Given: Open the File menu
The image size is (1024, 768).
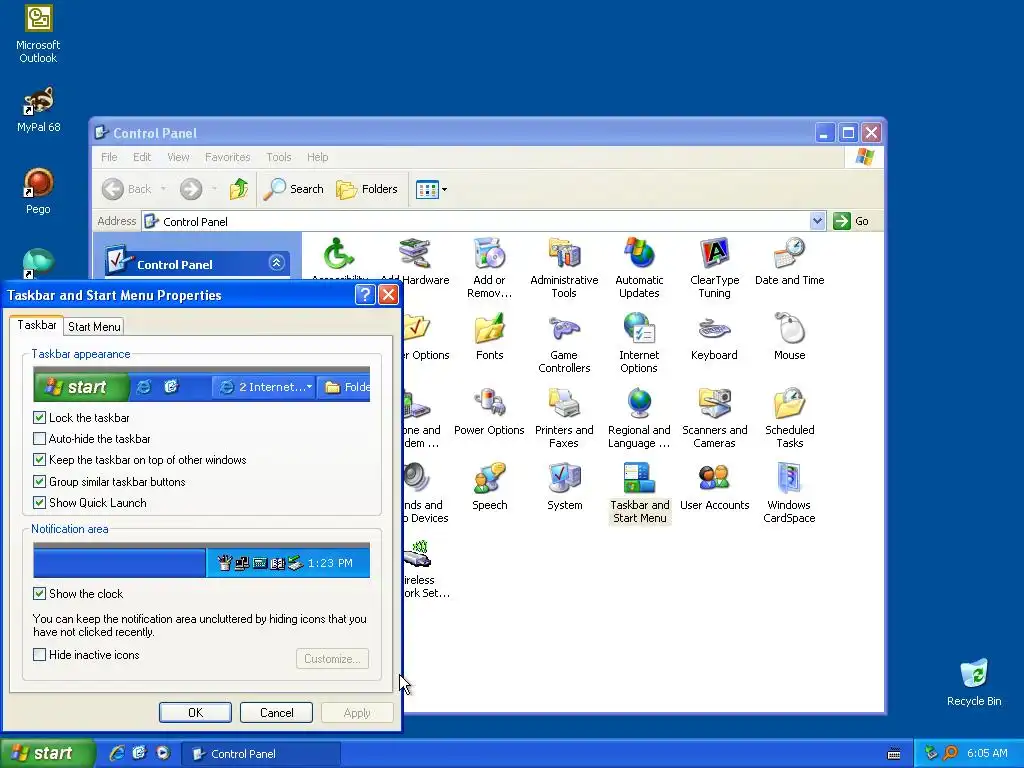Looking at the screenshot, I should (x=109, y=157).
